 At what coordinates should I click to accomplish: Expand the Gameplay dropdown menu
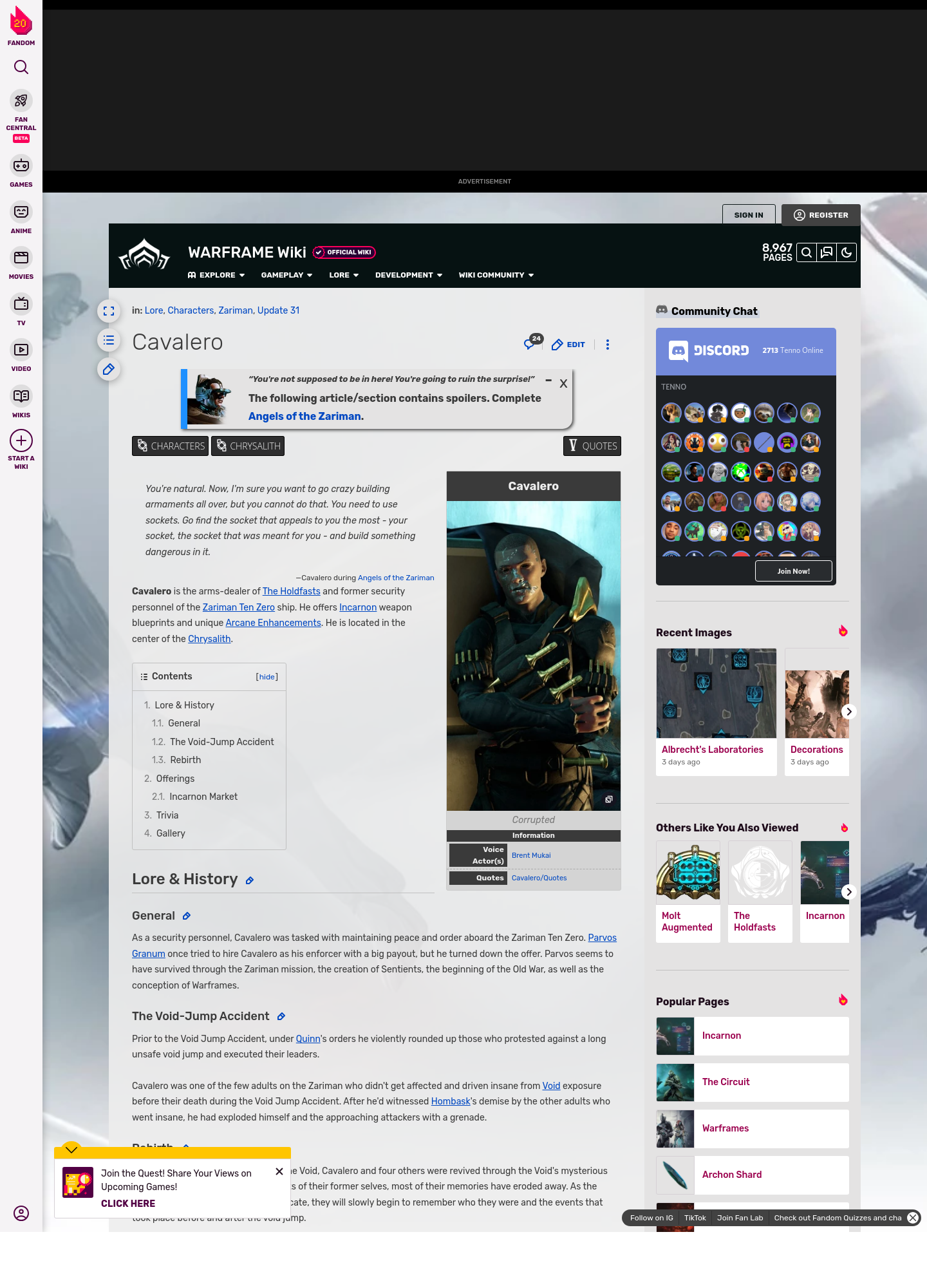pyautogui.click(x=287, y=275)
